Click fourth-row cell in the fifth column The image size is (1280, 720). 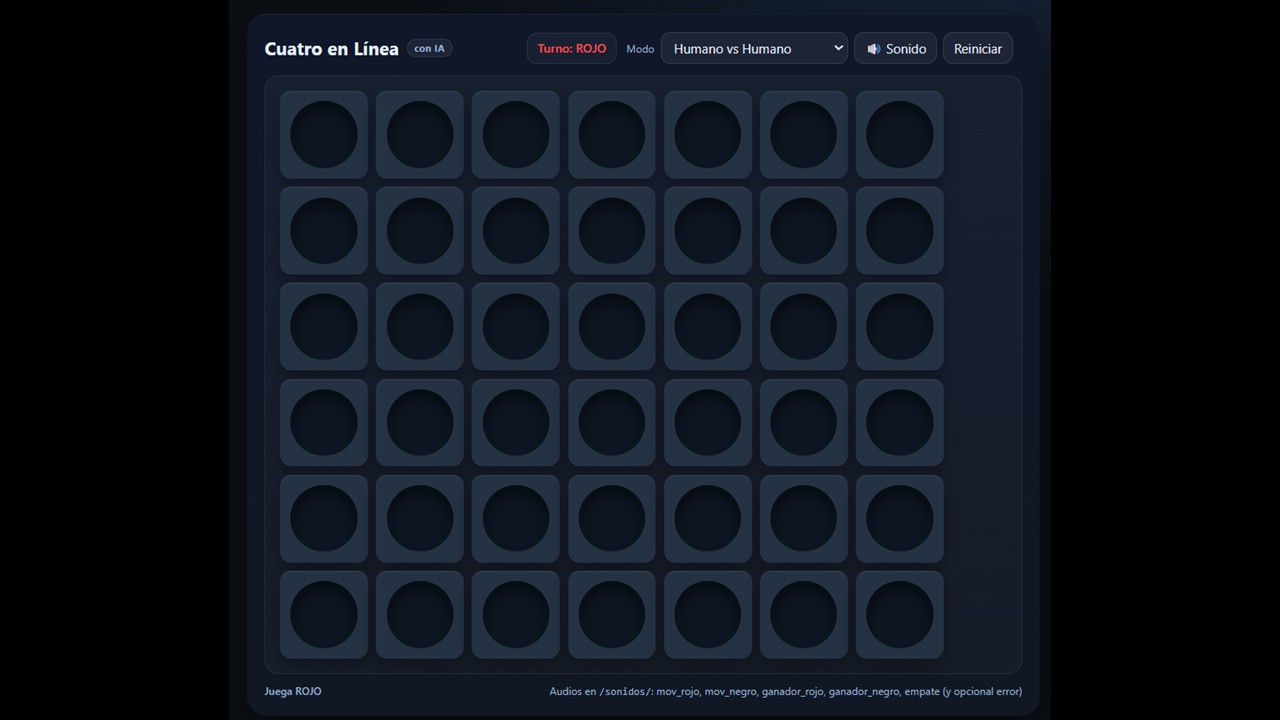coord(708,423)
